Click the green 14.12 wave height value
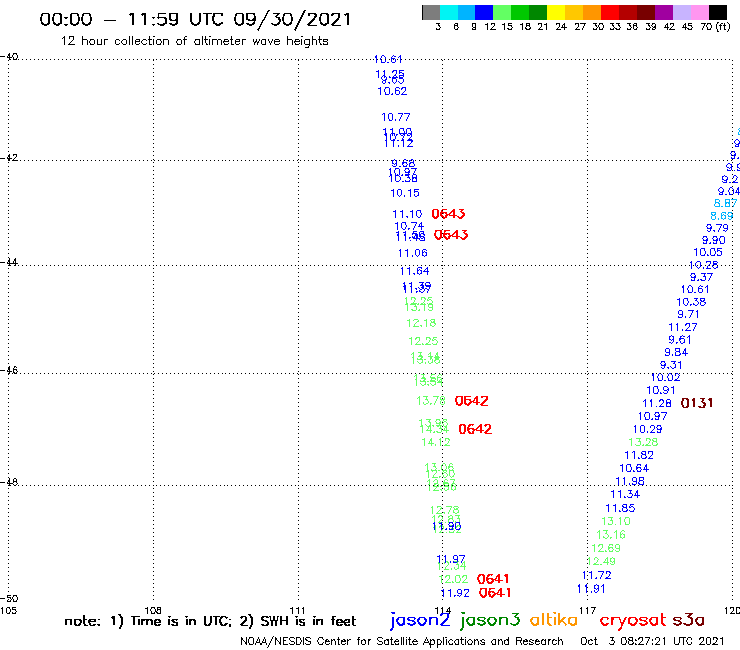The width and height of the screenshot is (740, 650). click(x=436, y=442)
